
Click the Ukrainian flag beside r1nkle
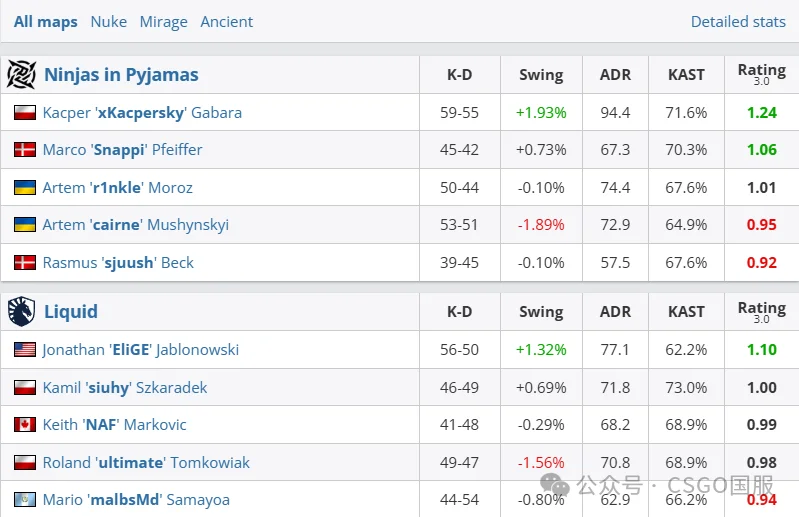pos(25,188)
